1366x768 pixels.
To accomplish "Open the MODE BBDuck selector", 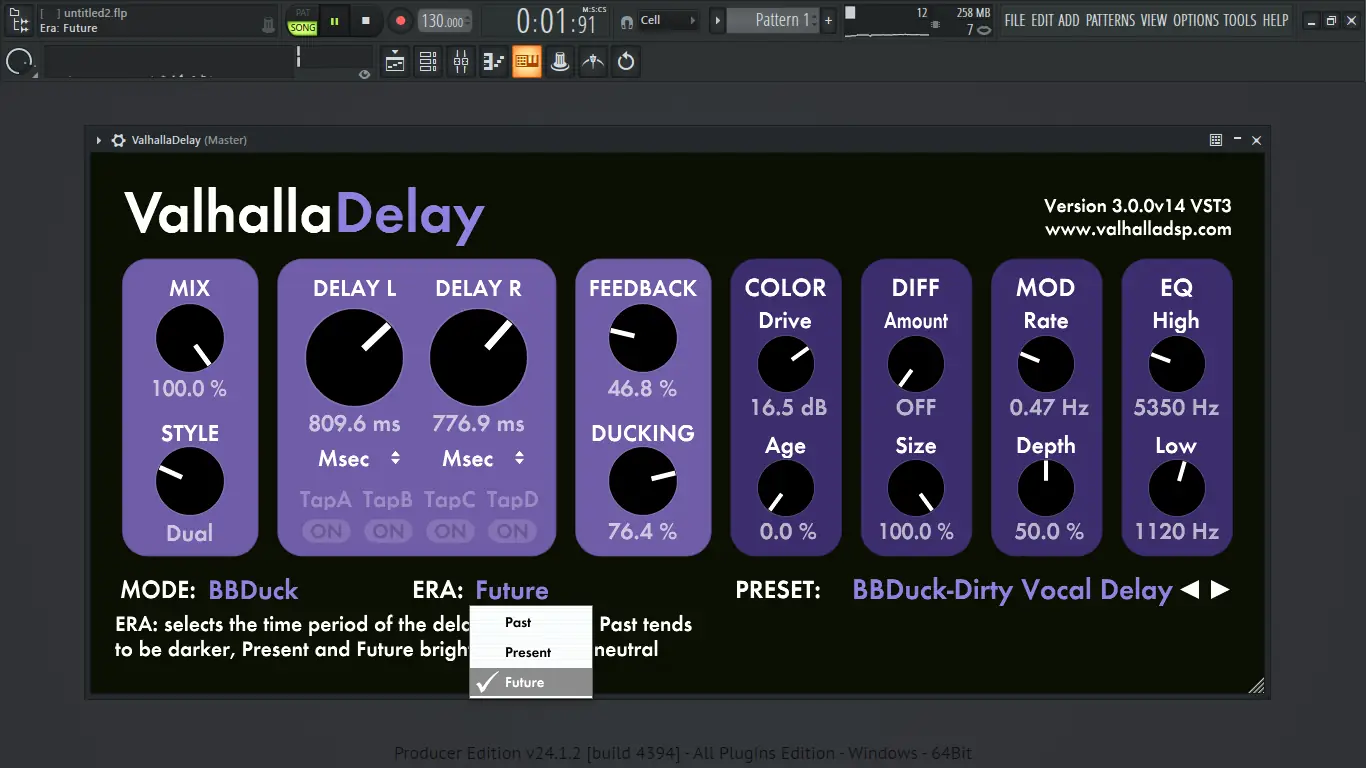I will tap(253, 590).
